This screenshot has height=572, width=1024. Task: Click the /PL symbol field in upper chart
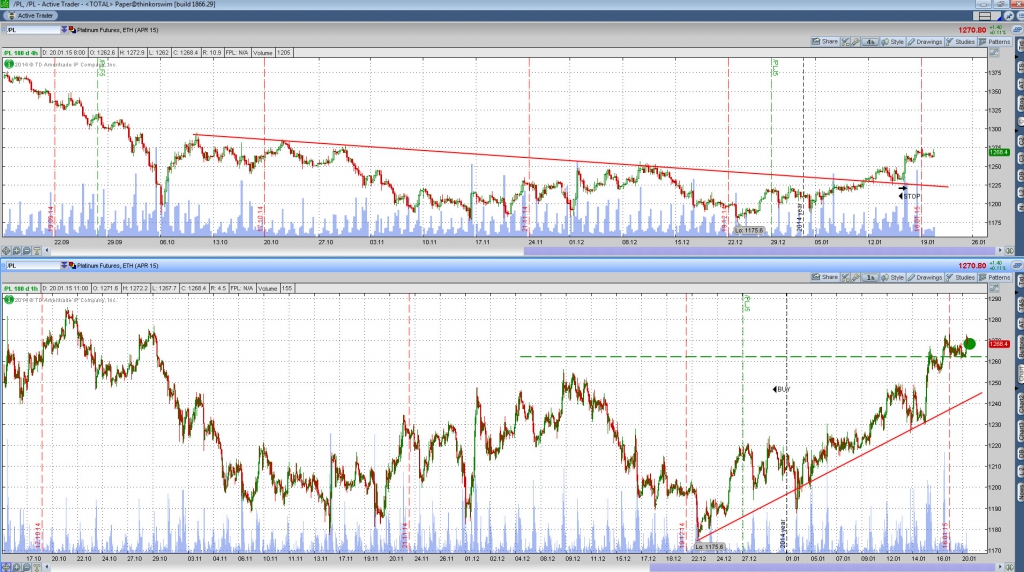pyautogui.click(x=28, y=30)
